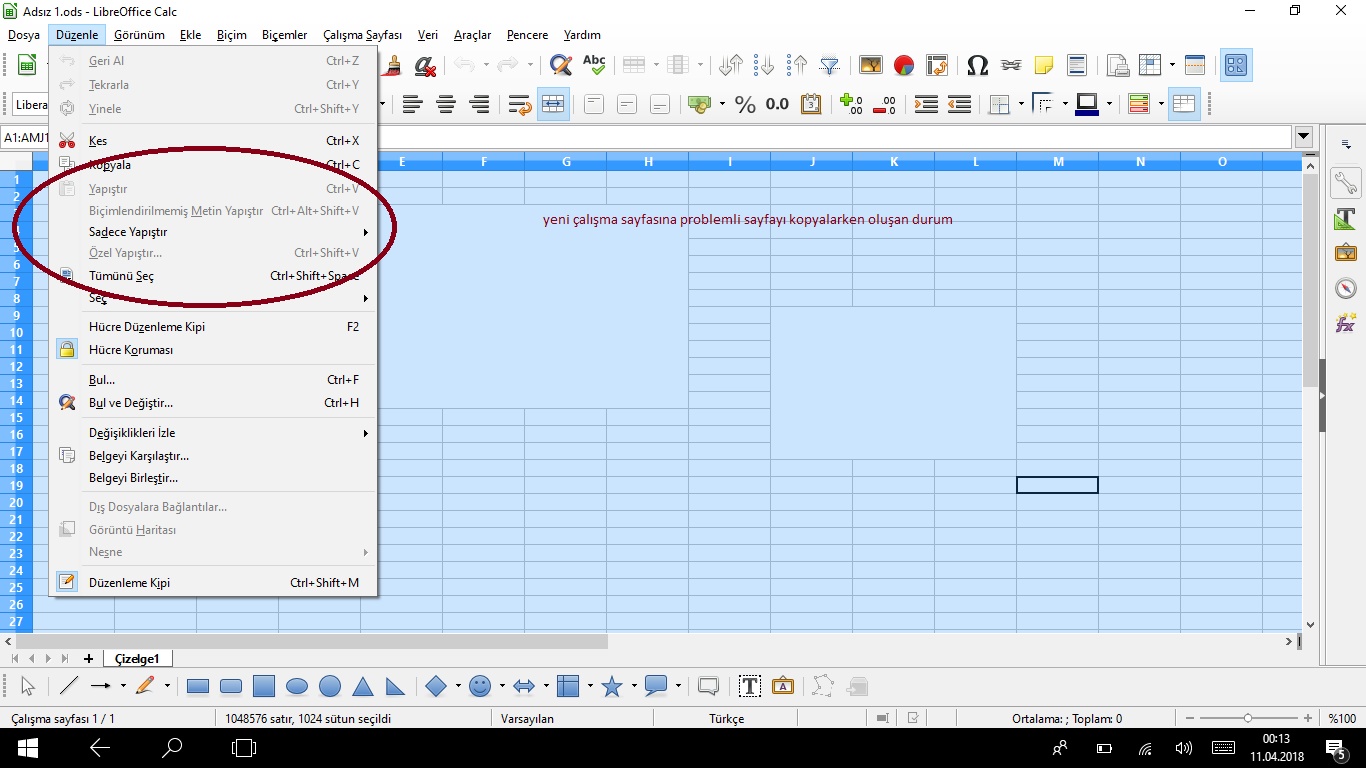Click Clear Direct Formatting icon
The image size is (1366, 768).
pos(425,65)
